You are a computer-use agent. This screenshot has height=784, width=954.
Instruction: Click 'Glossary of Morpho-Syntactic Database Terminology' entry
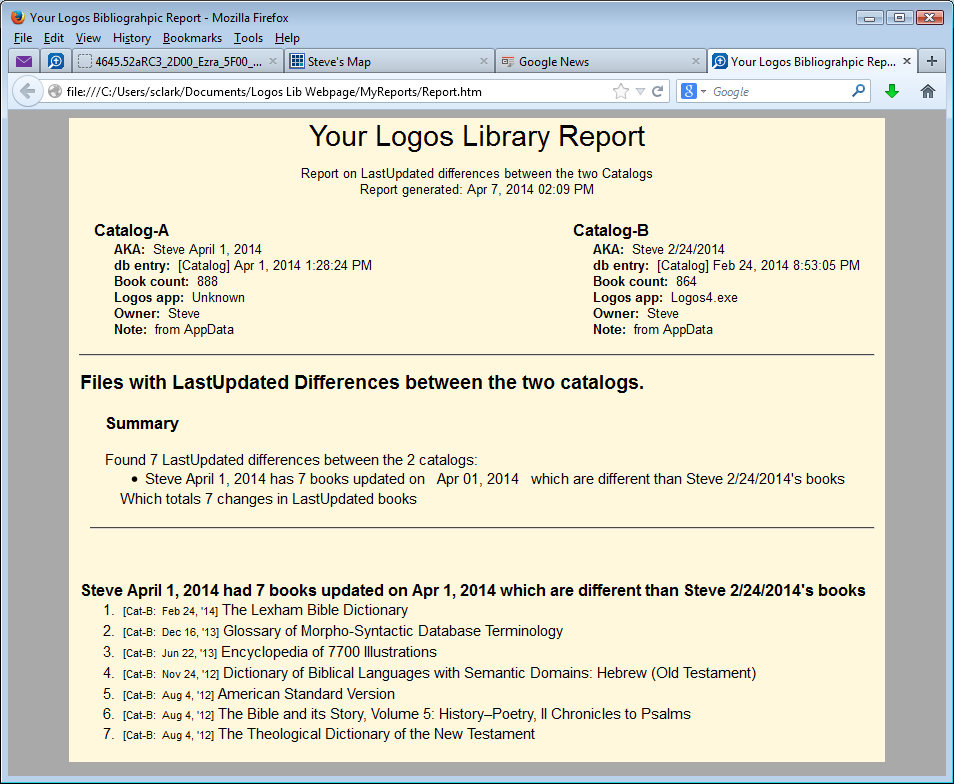click(x=393, y=631)
